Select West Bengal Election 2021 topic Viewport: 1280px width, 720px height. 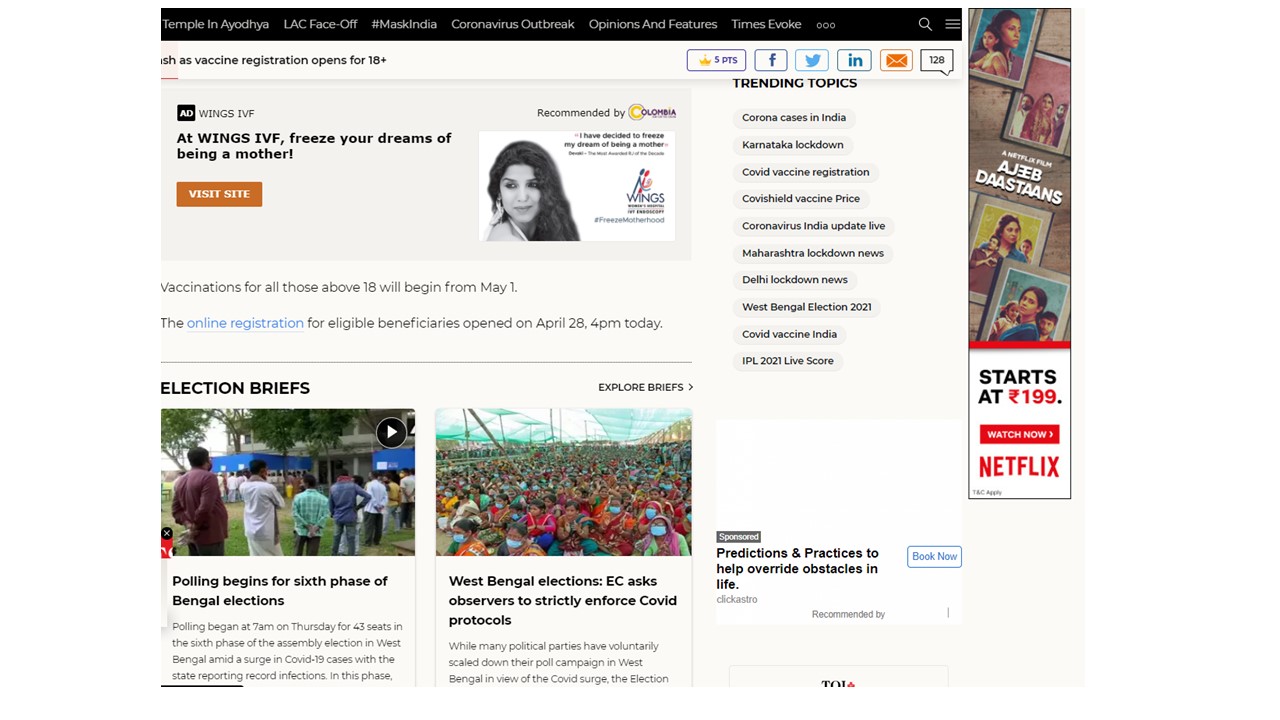(x=807, y=307)
